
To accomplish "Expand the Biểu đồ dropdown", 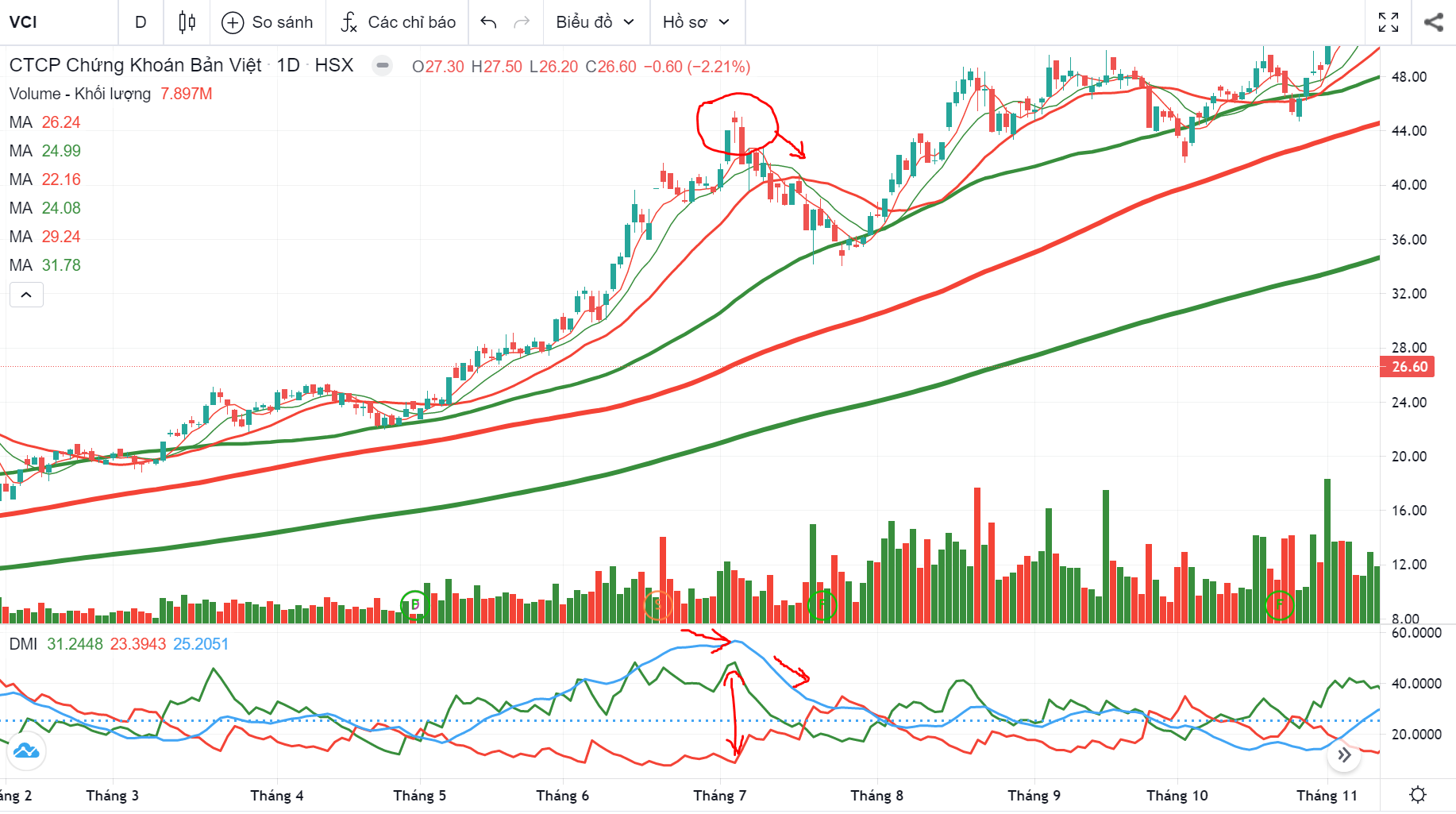I will (x=595, y=22).
